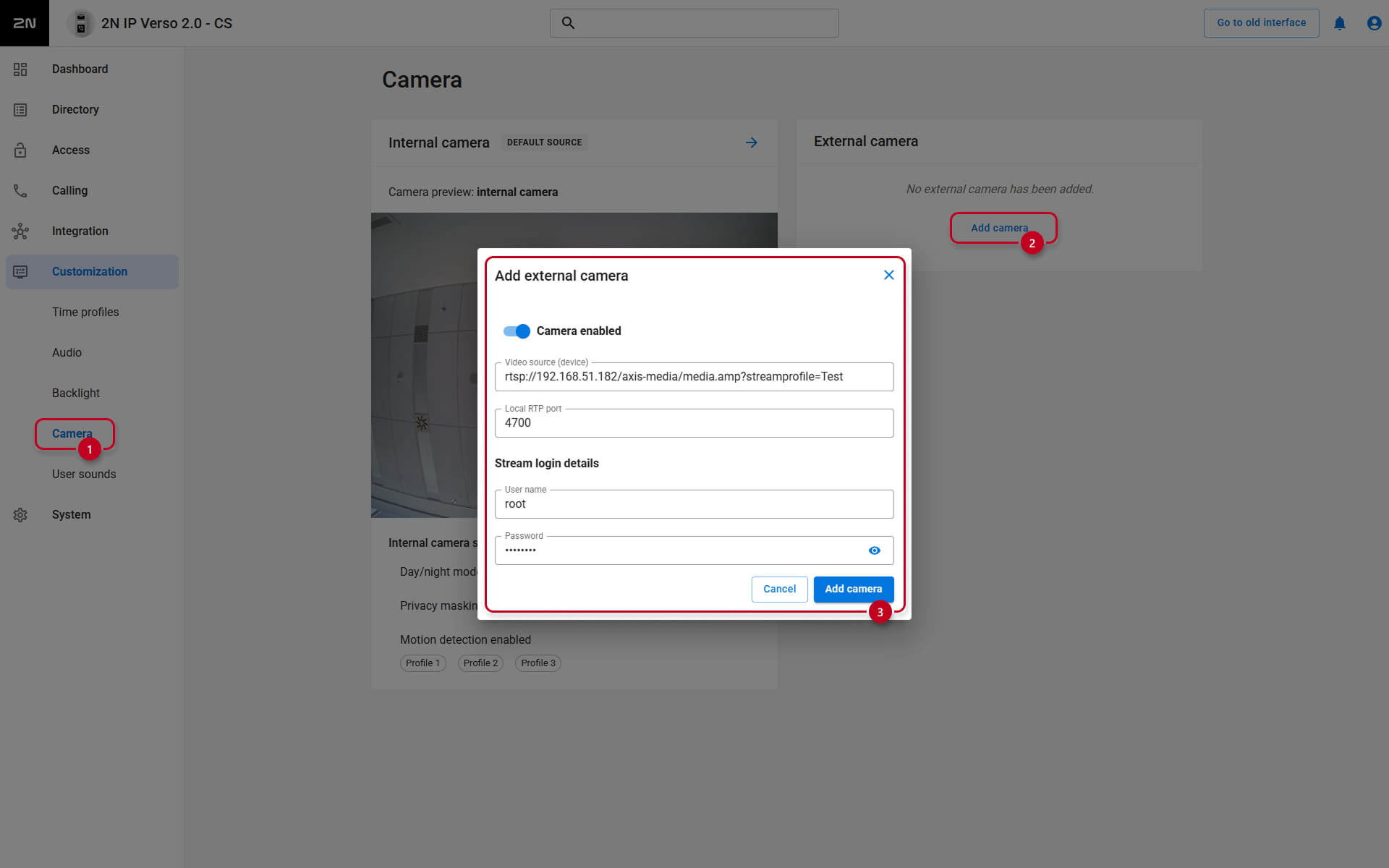
Task: Open the Directory menu item
Action: coord(92,110)
